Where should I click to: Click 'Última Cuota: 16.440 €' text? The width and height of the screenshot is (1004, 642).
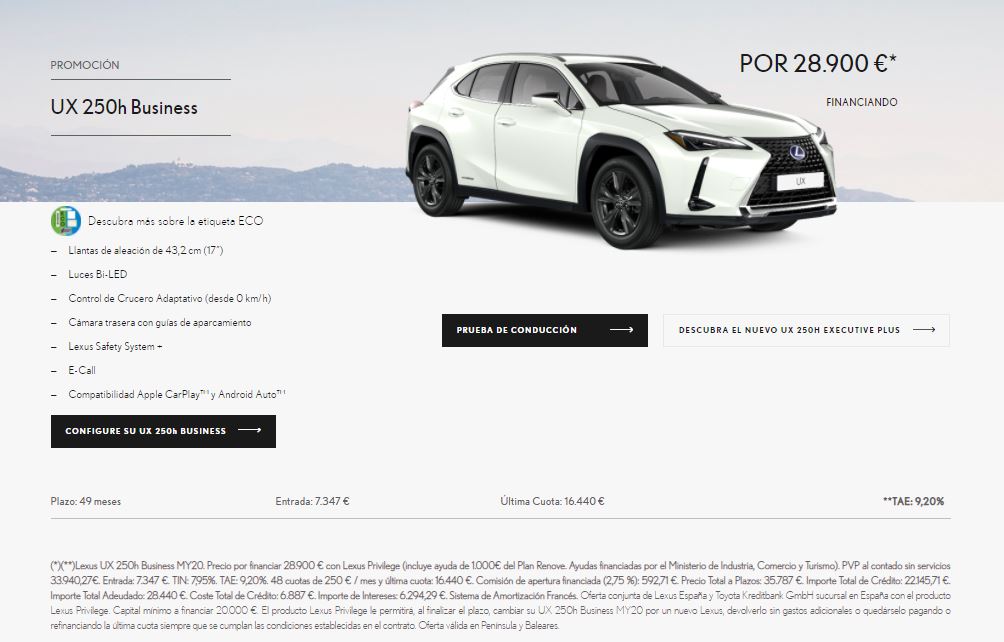click(x=553, y=502)
